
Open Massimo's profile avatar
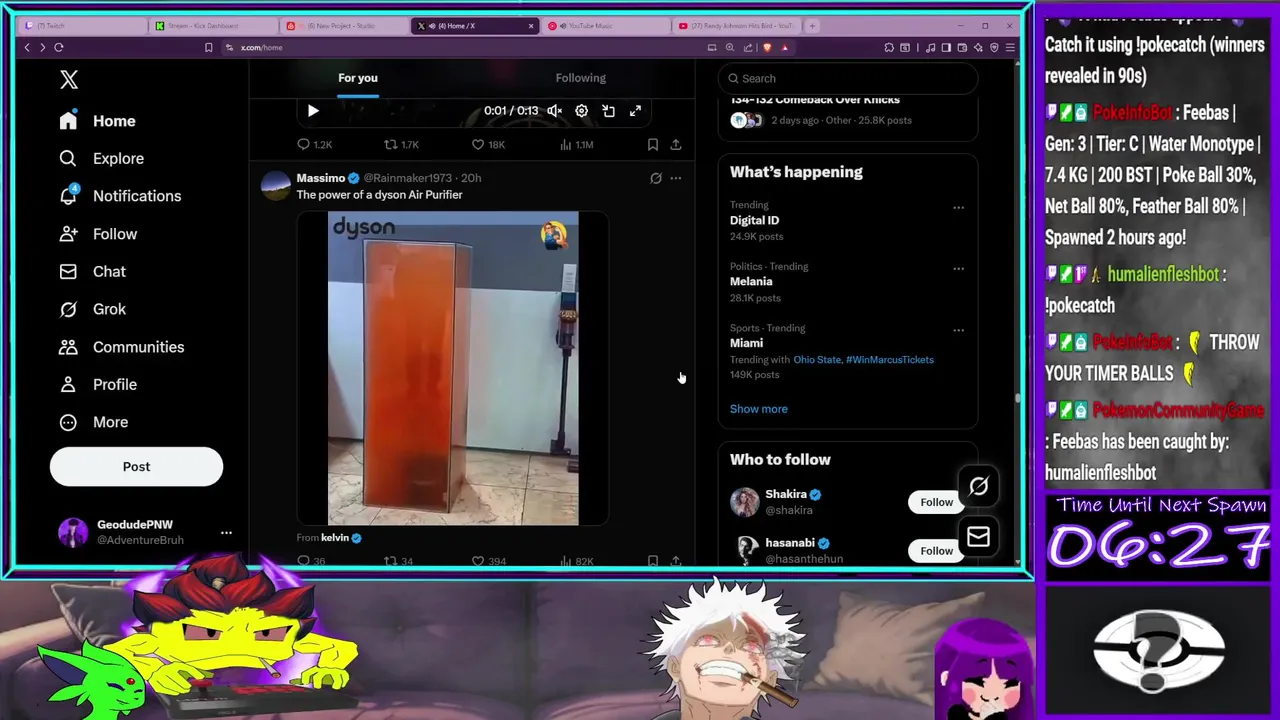[x=275, y=186]
